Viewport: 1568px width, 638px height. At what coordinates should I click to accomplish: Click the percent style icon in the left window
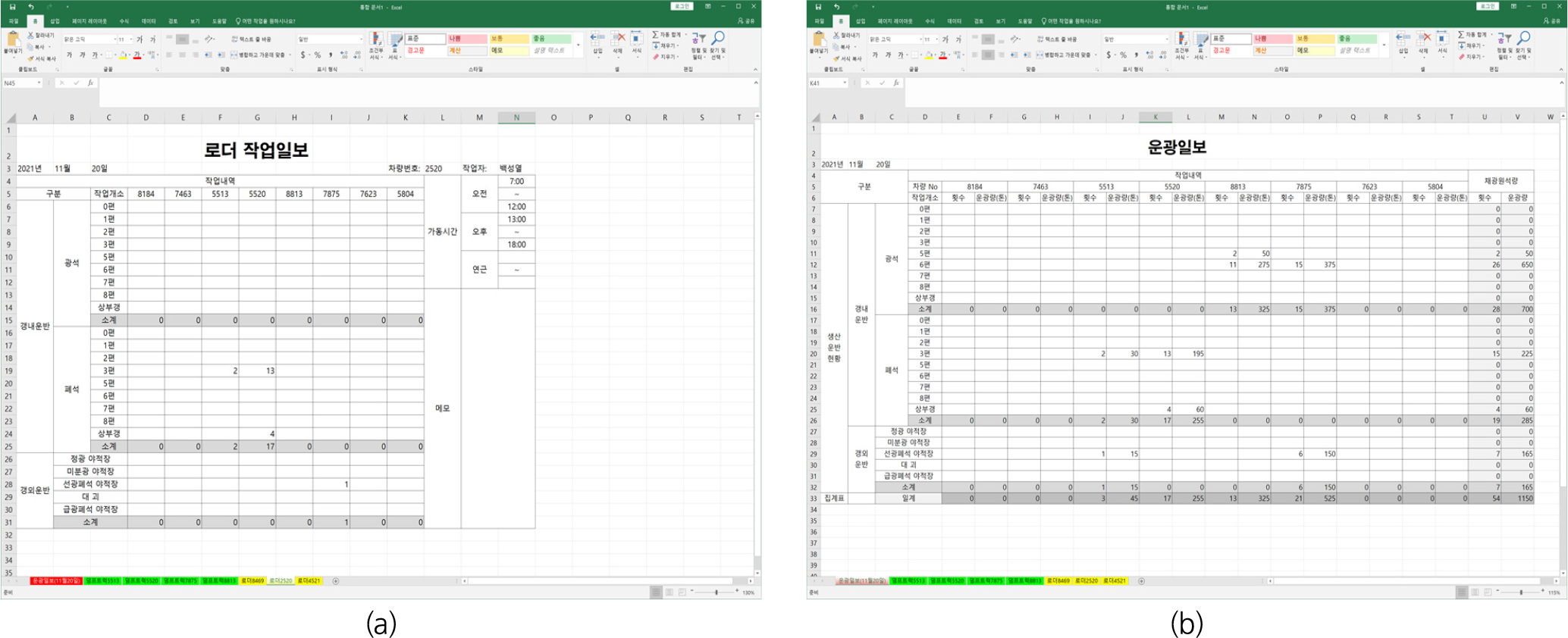(318, 55)
